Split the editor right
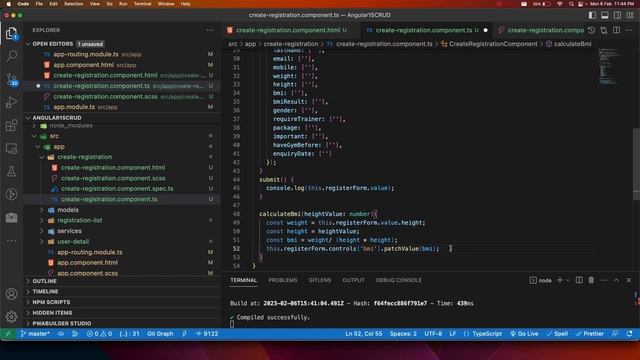 (616, 30)
